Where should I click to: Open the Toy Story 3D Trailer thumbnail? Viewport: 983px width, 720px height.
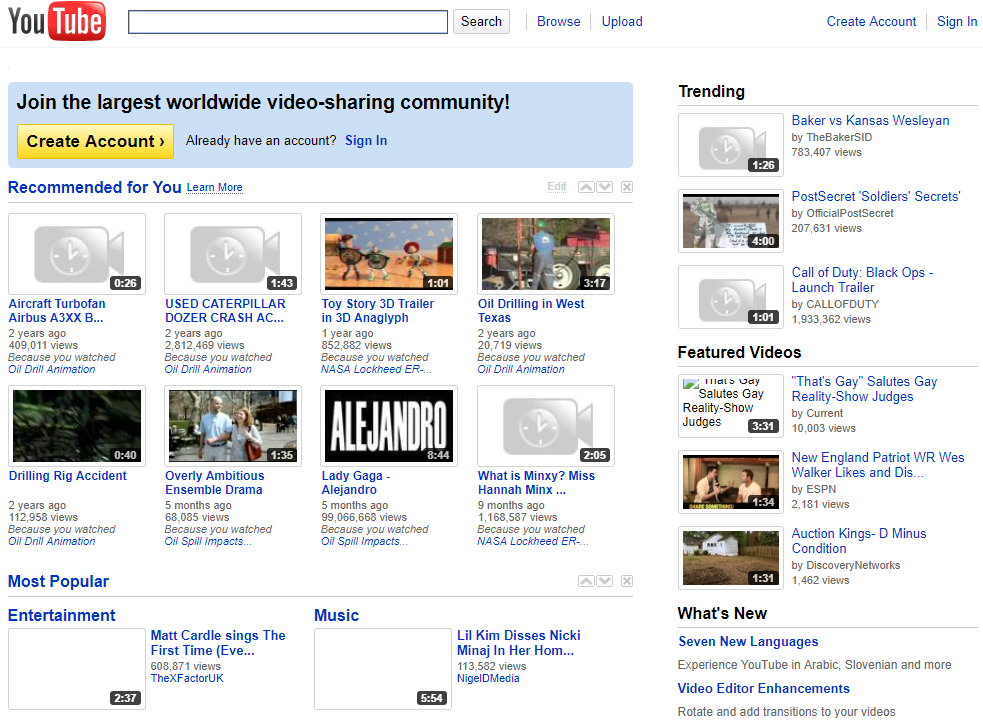(x=389, y=254)
